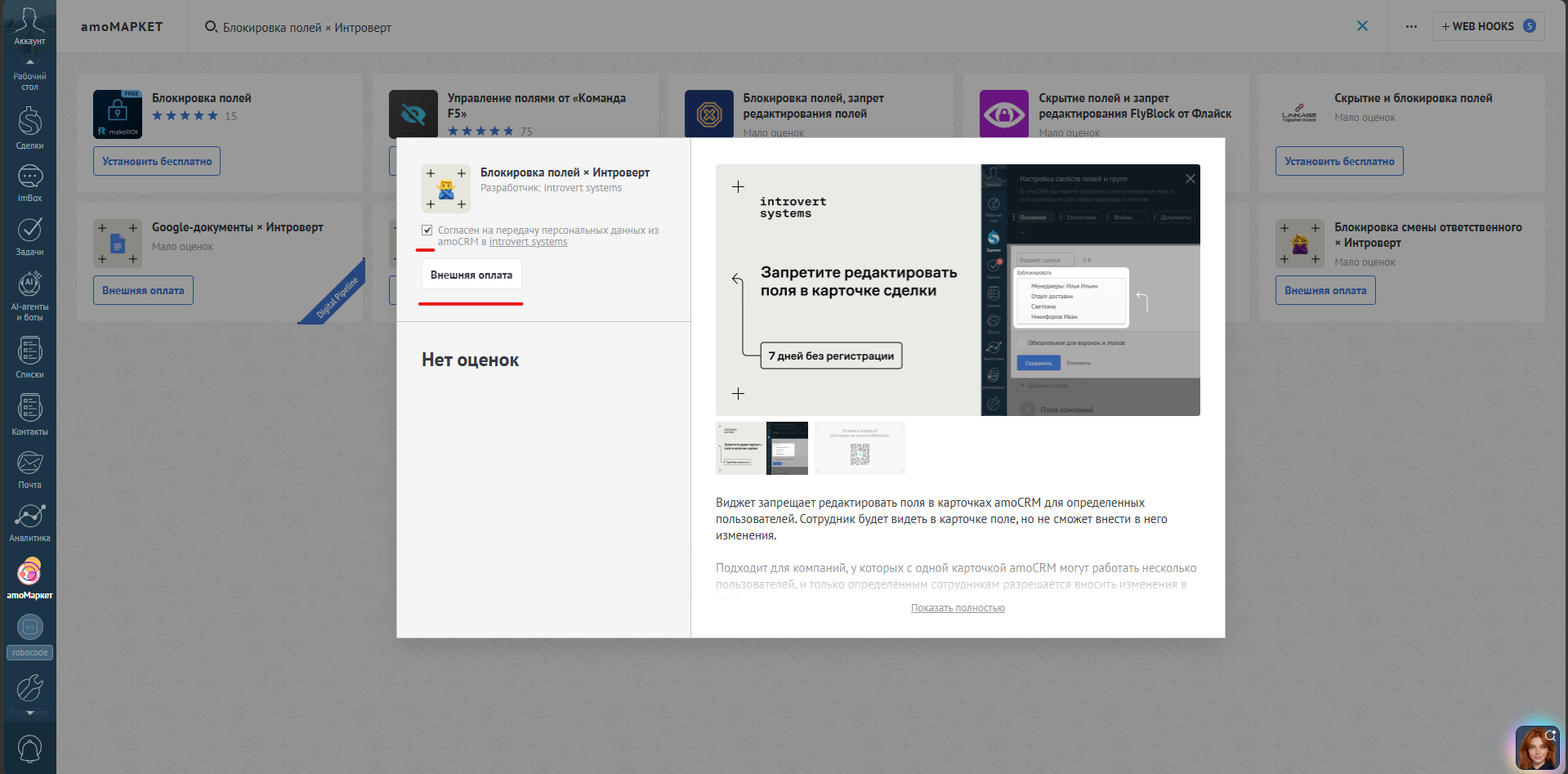Open the settings wrench icon in sidebar
This screenshot has height=774, width=1568.
[29, 688]
